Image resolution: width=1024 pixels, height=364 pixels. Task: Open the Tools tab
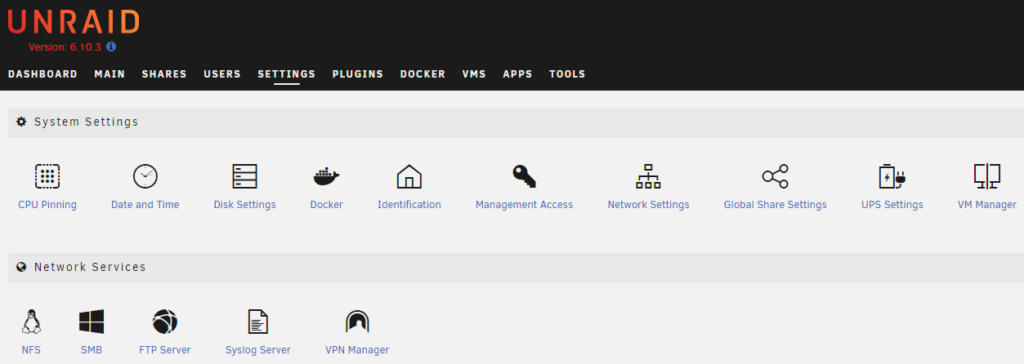pos(567,74)
